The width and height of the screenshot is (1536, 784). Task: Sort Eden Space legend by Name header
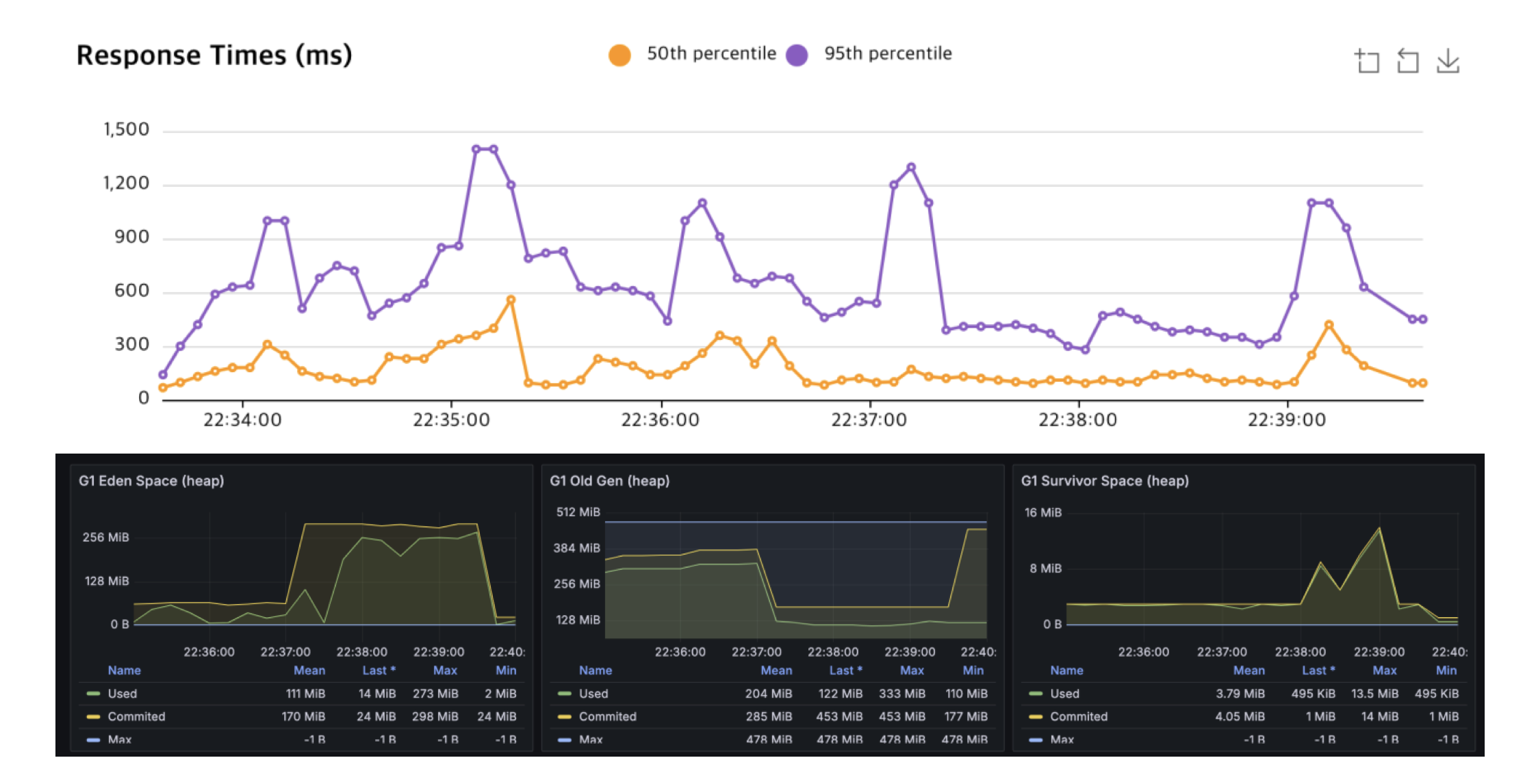point(124,670)
